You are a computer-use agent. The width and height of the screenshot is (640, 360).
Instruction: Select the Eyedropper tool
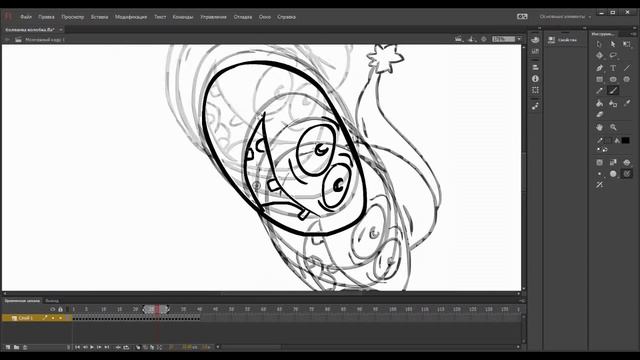tap(627, 104)
